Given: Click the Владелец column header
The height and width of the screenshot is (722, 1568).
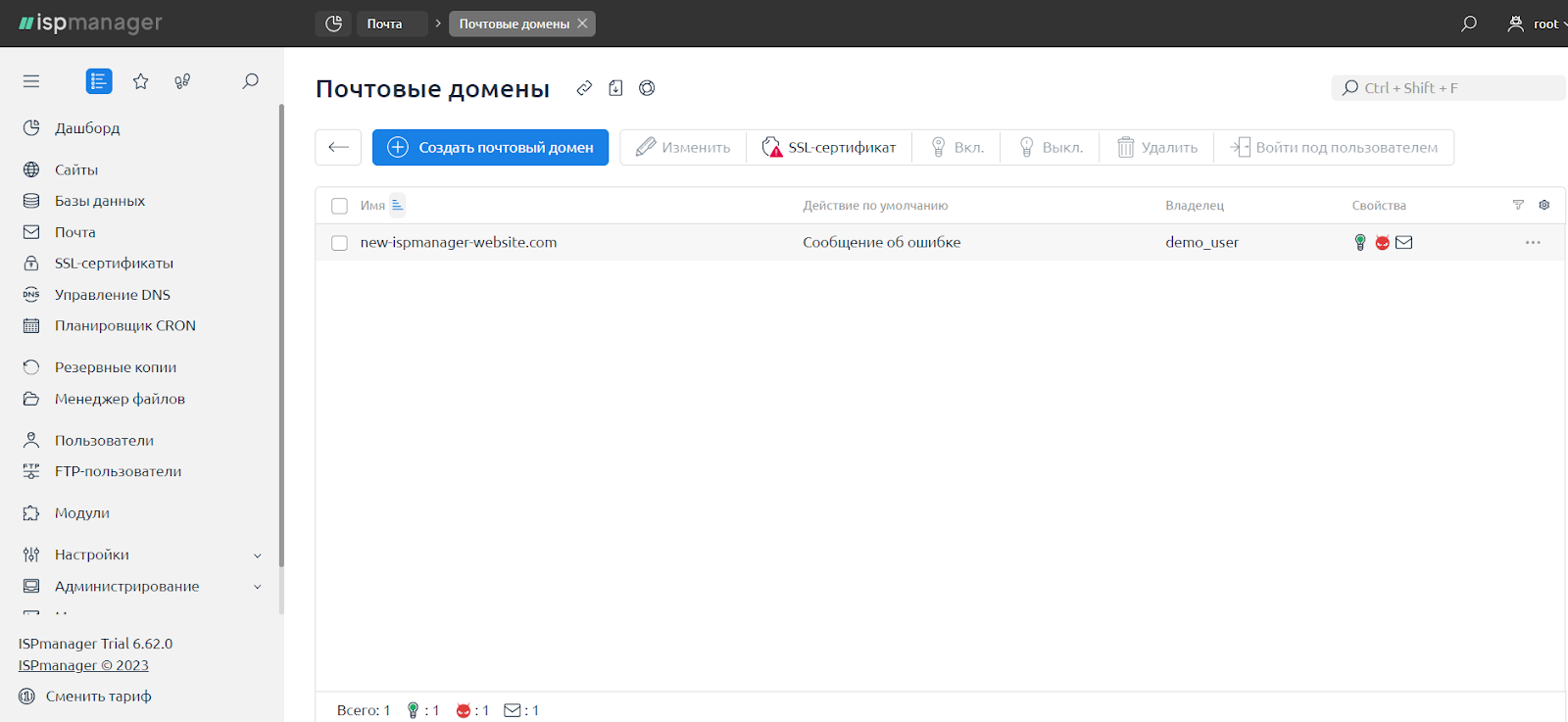Looking at the screenshot, I should 1195,206.
